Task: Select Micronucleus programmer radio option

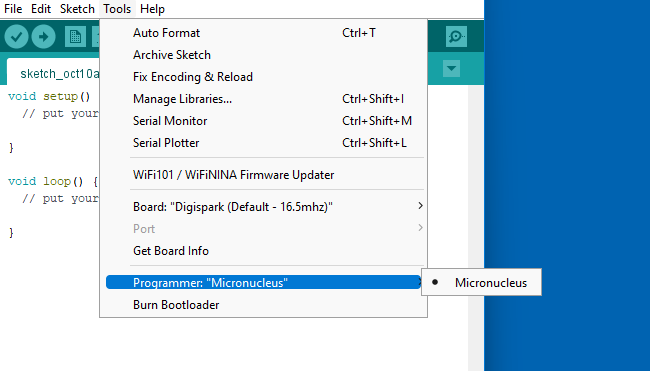Action: [481, 282]
